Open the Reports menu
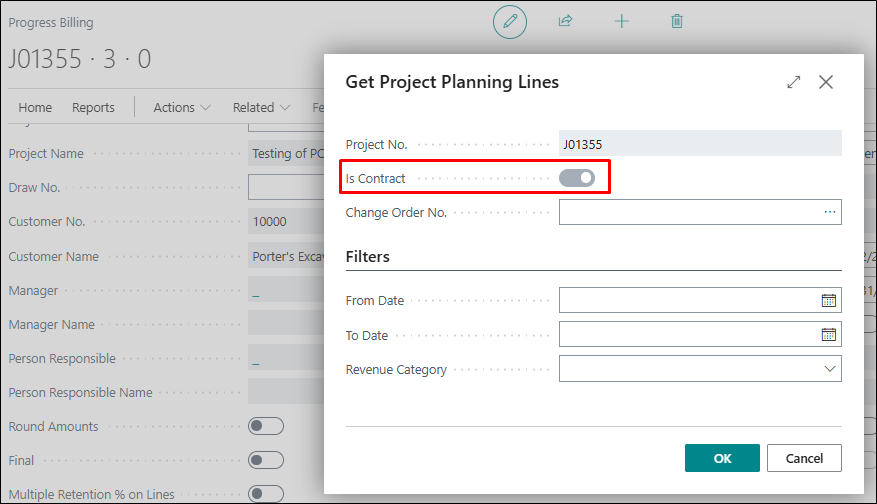Image resolution: width=877 pixels, height=504 pixels. pyautogui.click(x=93, y=107)
